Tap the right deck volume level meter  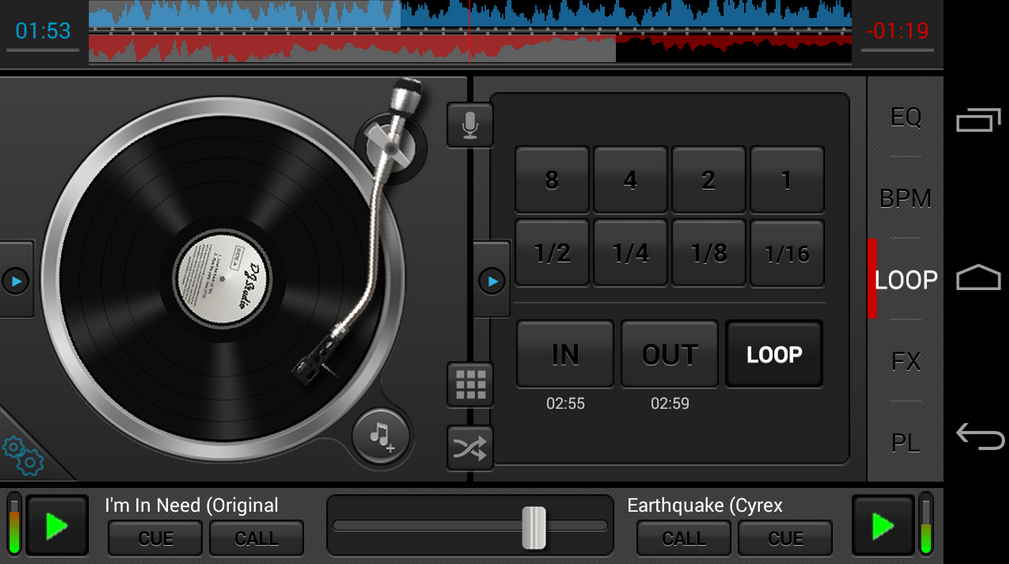coord(925,524)
